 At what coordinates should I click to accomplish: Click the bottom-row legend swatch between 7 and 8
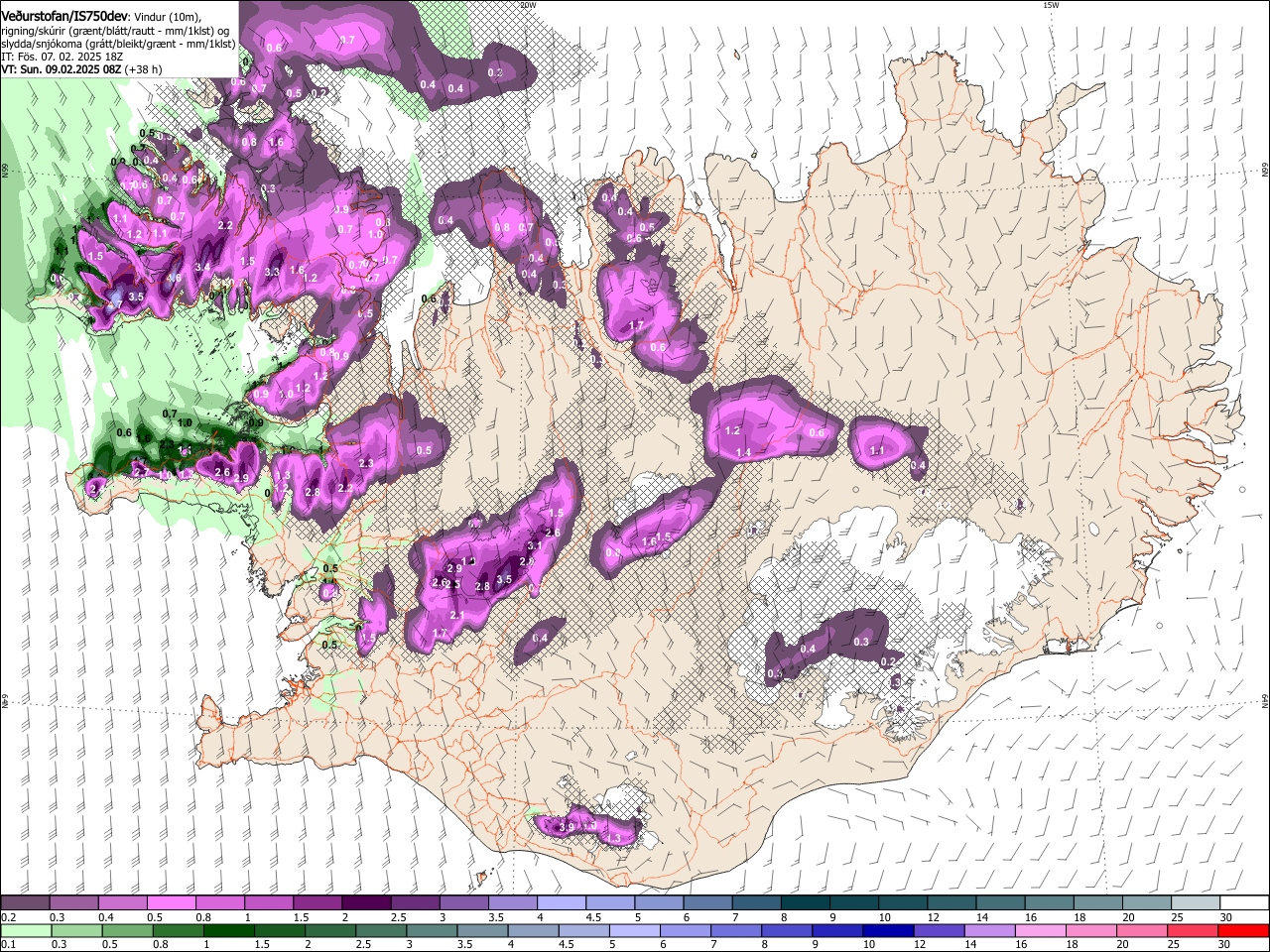736,930
